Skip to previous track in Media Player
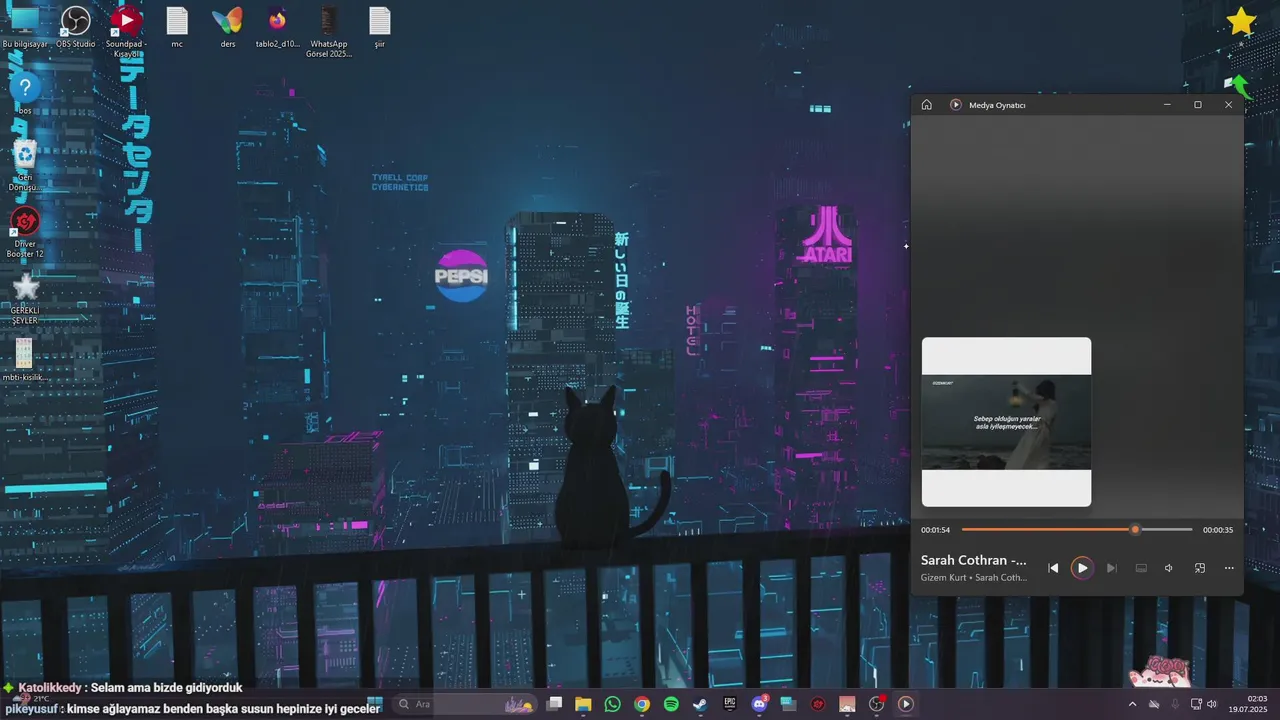The image size is (1280, 720). (x=1053, y=568)
